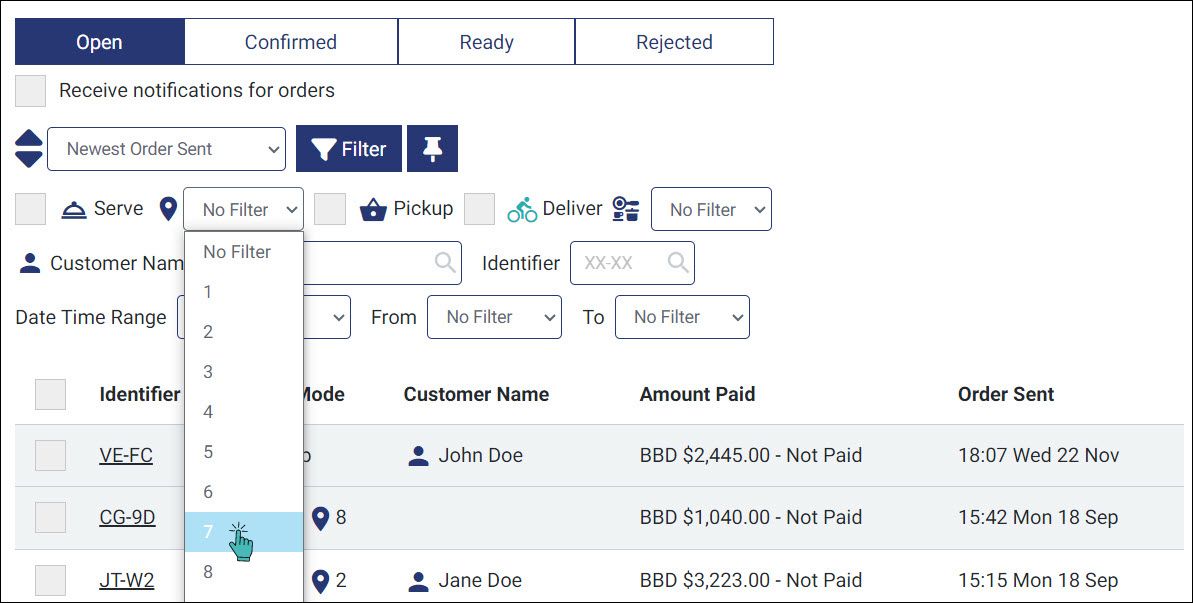
Task: Switch to the Rejected tab
Action: (674, 42)
